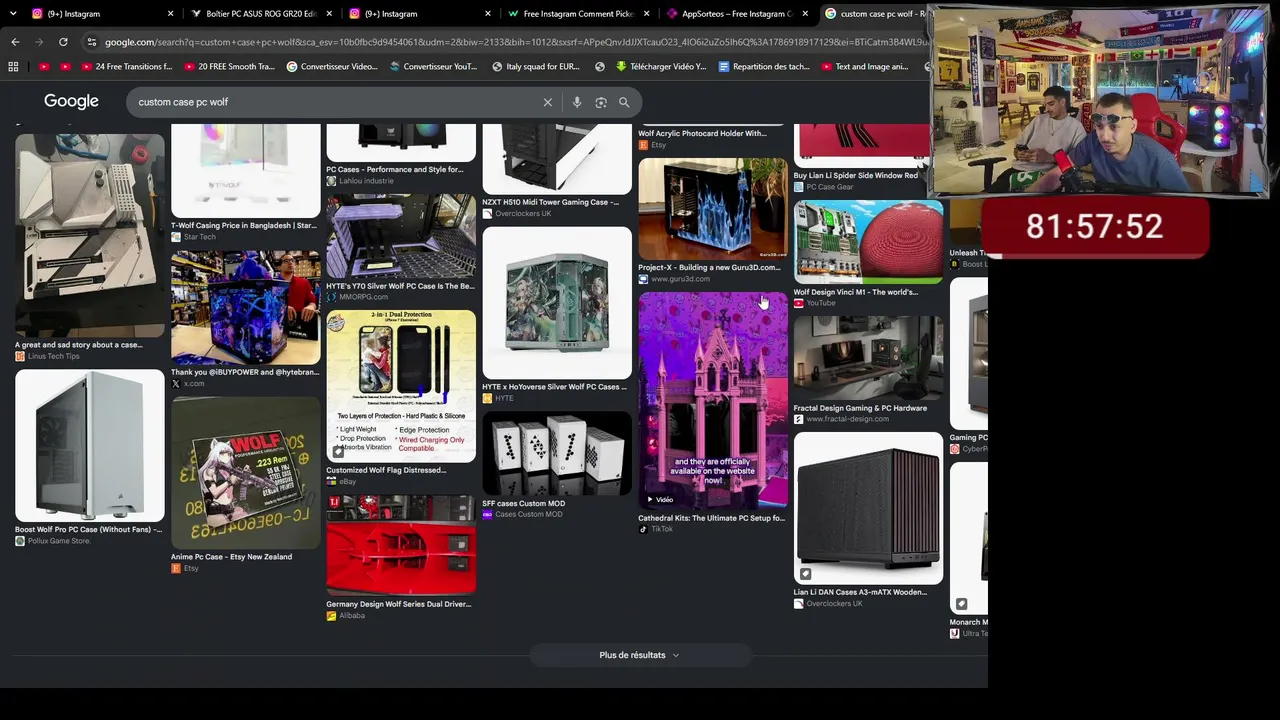Screen dimensions: 1280x720
Task: Open the Anime Pc Case WOLF sticker image
Action: [x=246, y=473]
